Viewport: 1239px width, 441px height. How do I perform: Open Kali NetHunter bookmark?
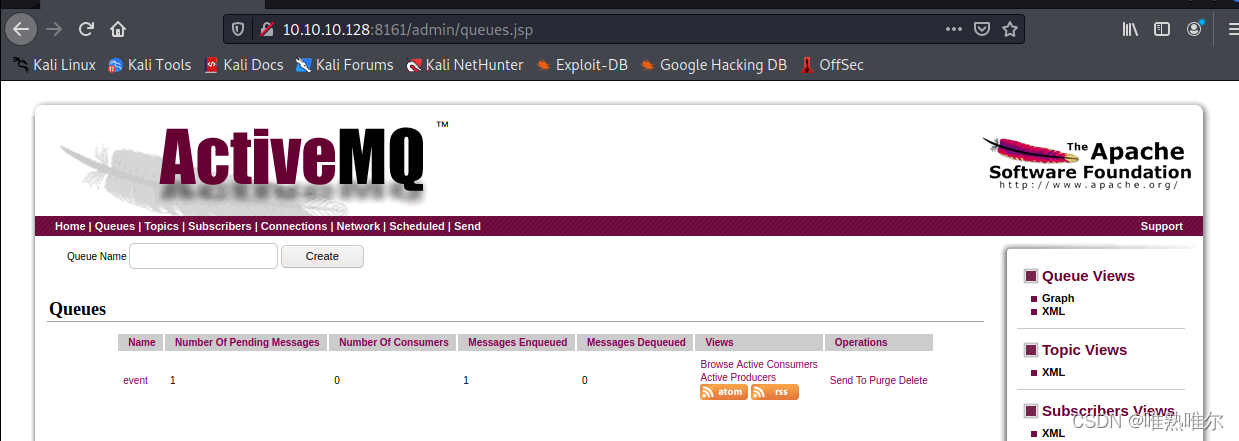click(x=464, y=65)
